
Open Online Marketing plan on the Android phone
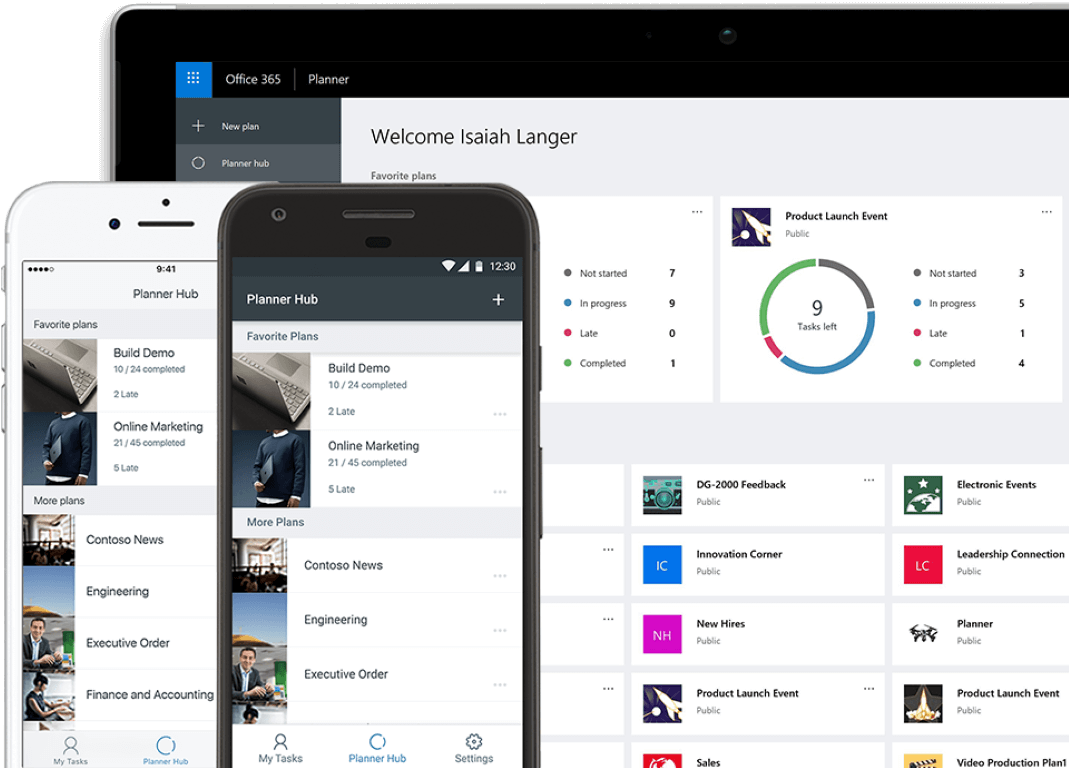point(377,469)
